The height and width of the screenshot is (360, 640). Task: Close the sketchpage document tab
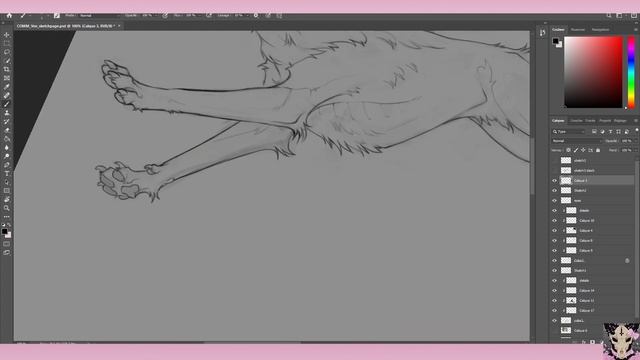(119, 26)
